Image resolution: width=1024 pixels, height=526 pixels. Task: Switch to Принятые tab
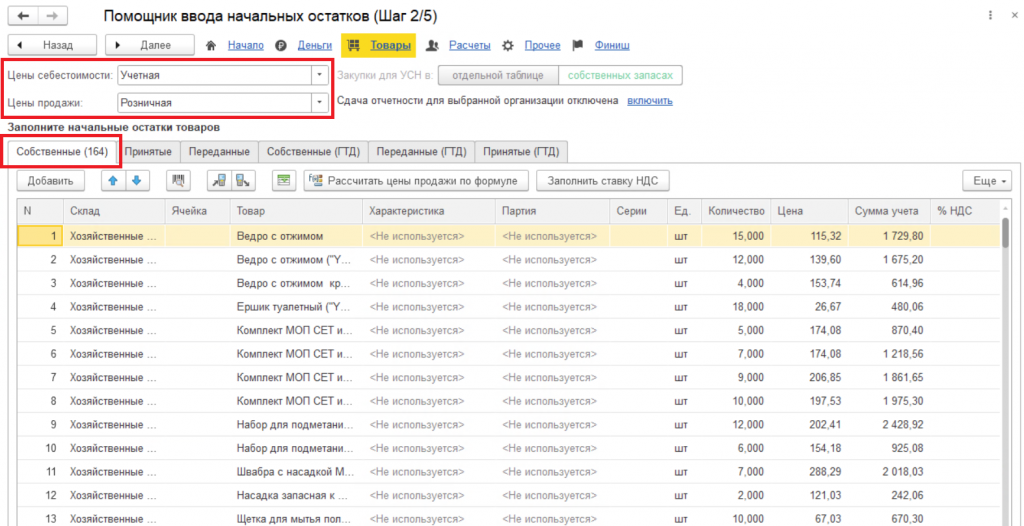148,152
